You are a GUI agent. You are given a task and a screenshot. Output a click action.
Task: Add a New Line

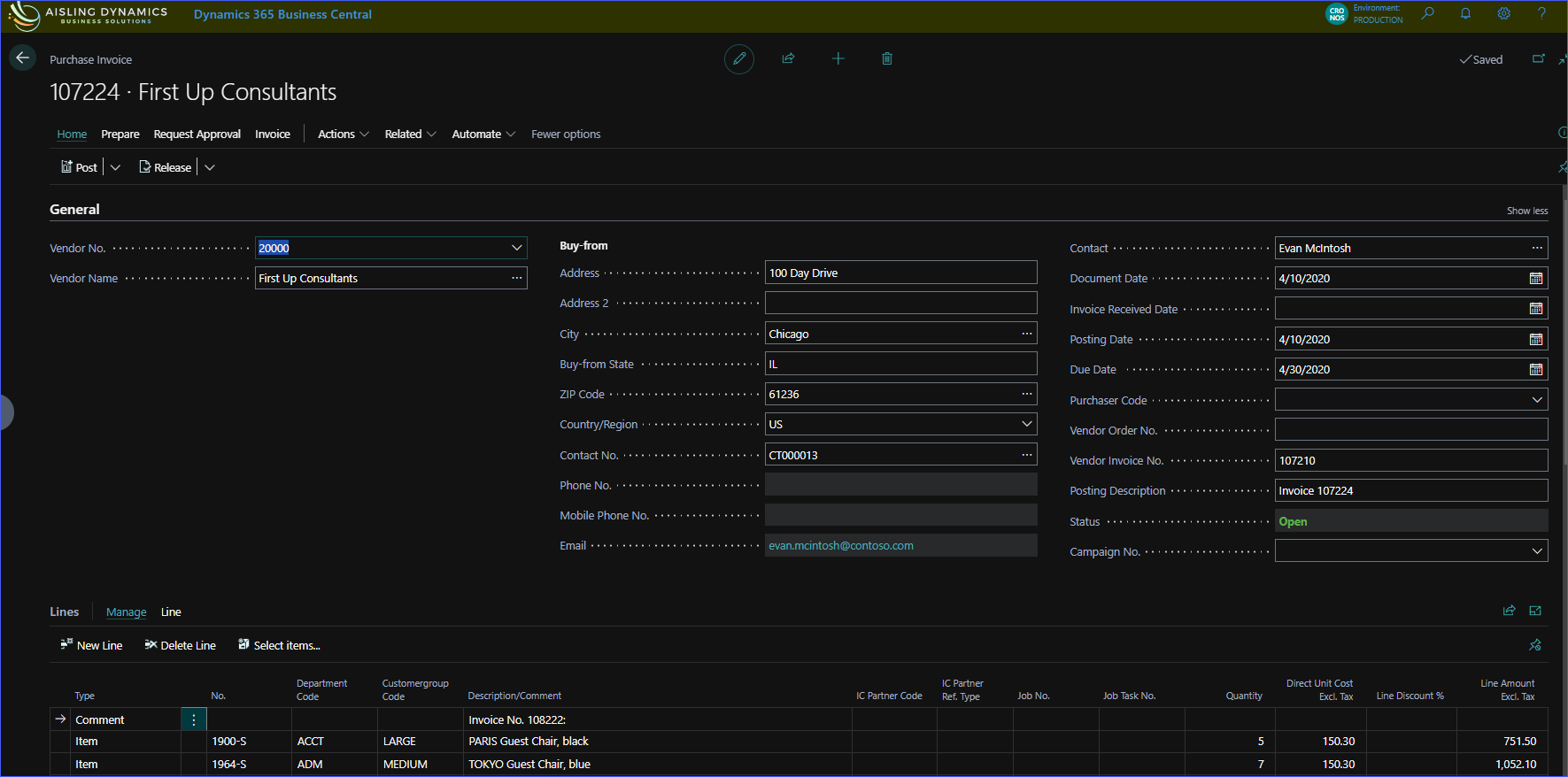[91, 645]
